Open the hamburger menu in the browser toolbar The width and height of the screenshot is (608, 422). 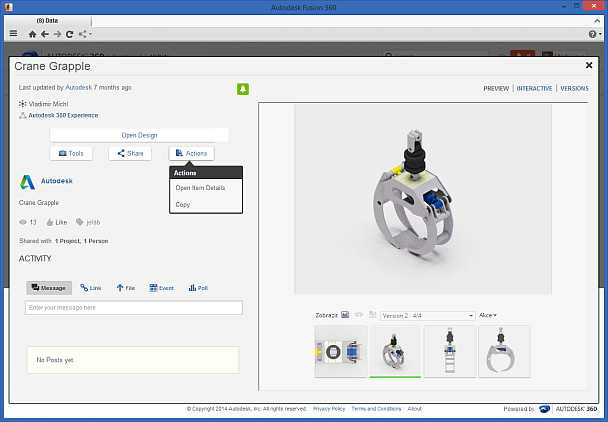click(14, 34)
